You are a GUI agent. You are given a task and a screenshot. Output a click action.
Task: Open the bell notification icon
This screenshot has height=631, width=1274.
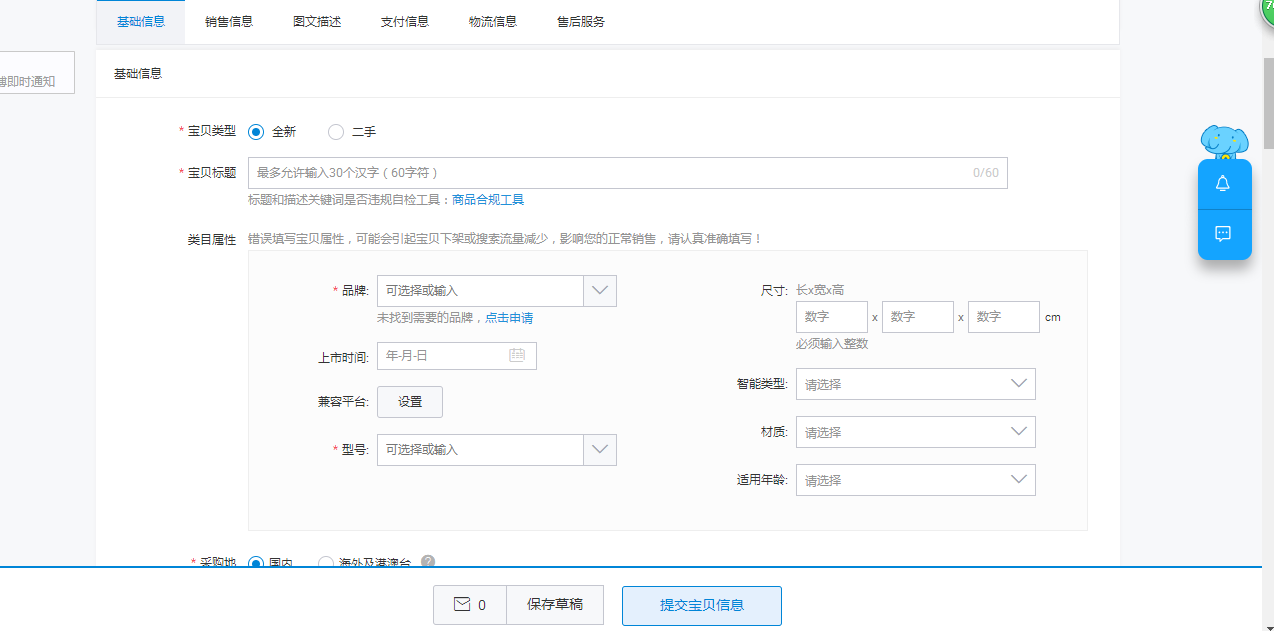click(x=1223, y=184)
